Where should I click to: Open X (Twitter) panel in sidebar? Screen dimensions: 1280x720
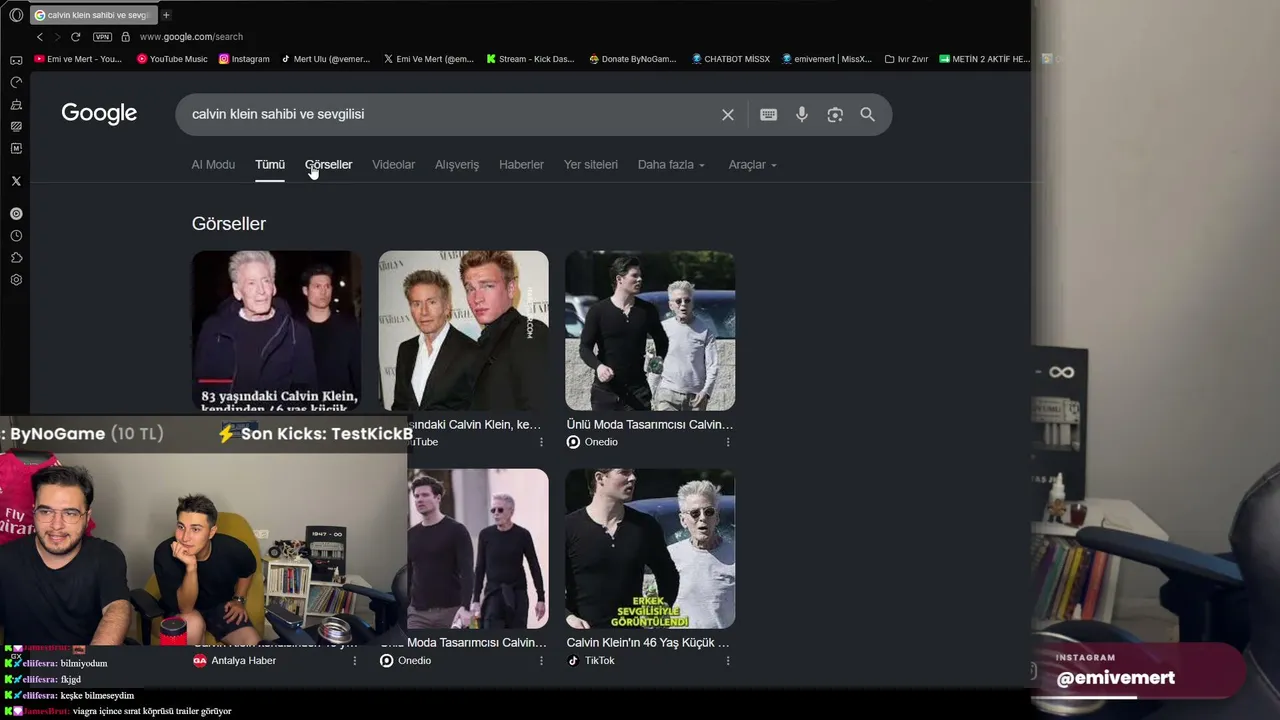point(16,181)
